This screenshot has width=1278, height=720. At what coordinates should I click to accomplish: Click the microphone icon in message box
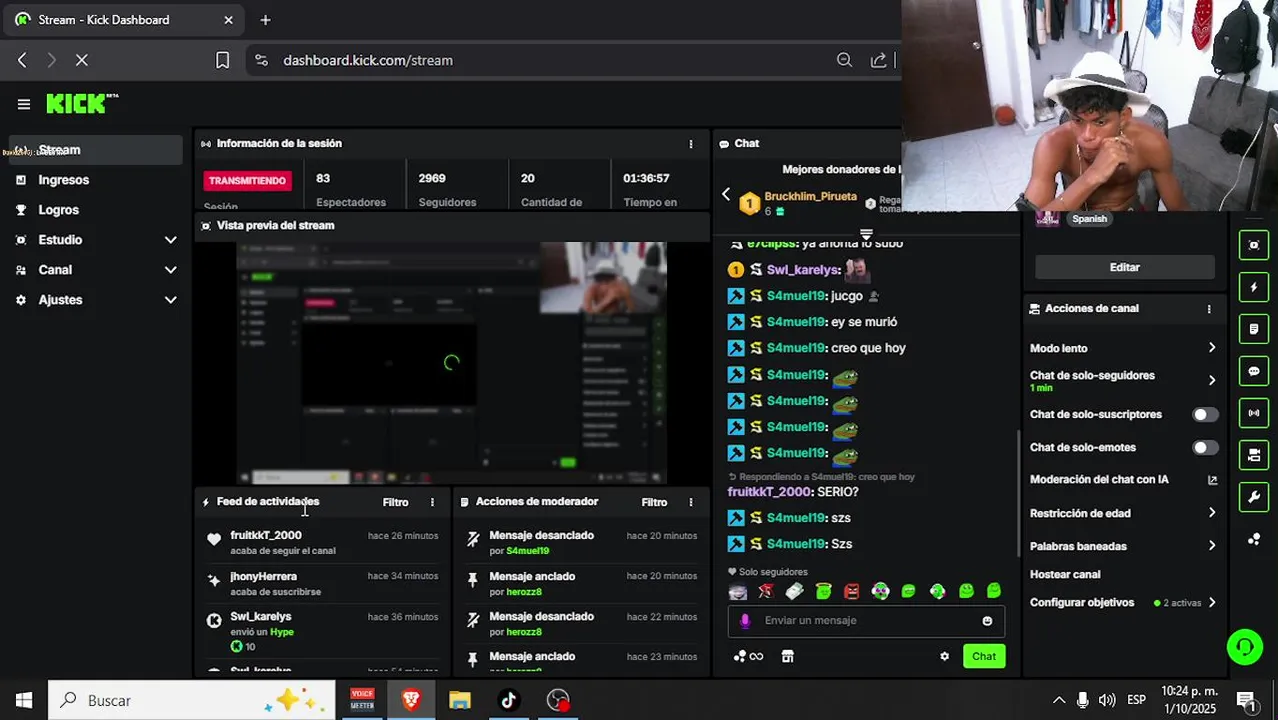[x=745, y=620]
